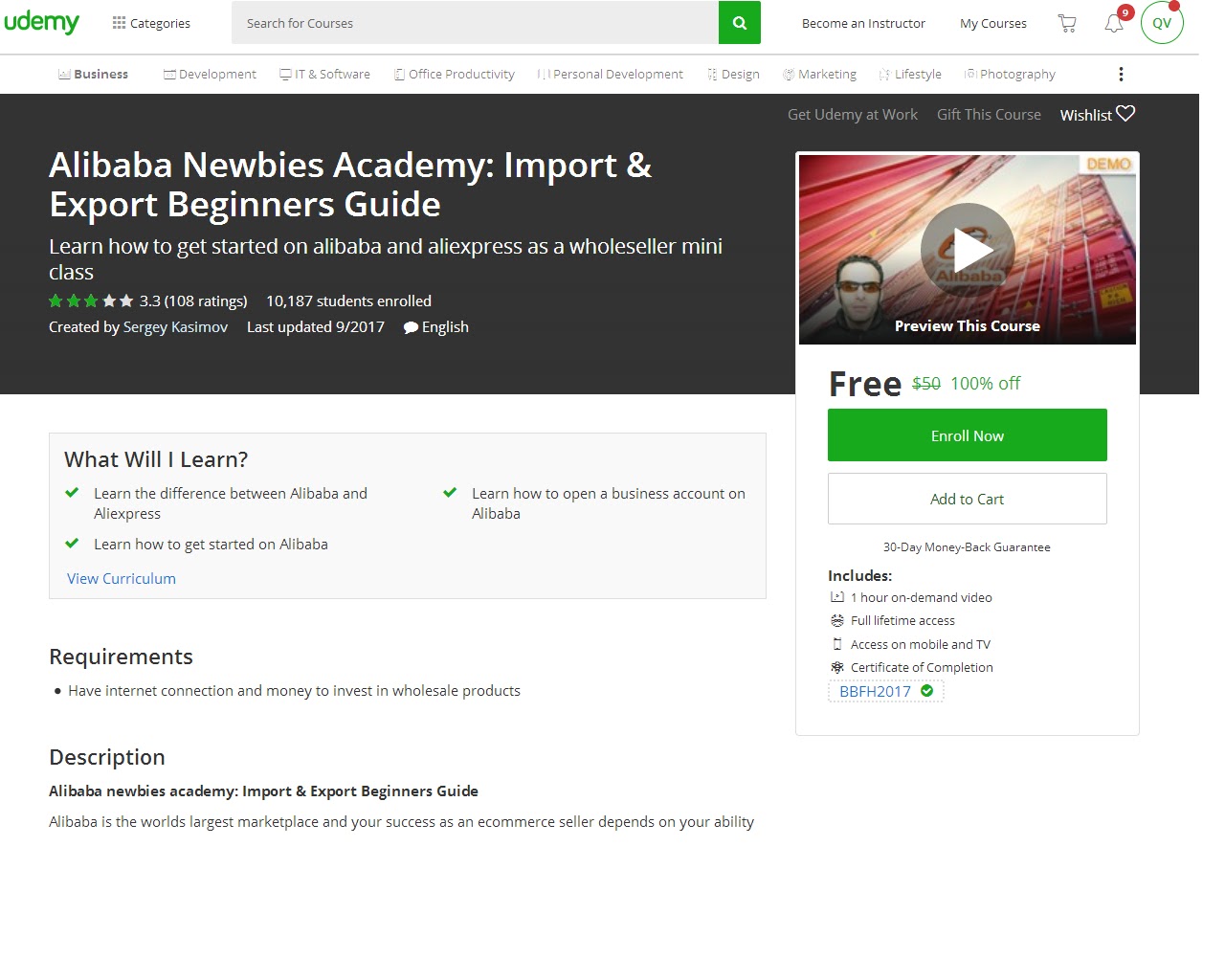The width and height of the screenshot is (1225, 980).
Task: Click the $50 original price
Action: (926, 384)
